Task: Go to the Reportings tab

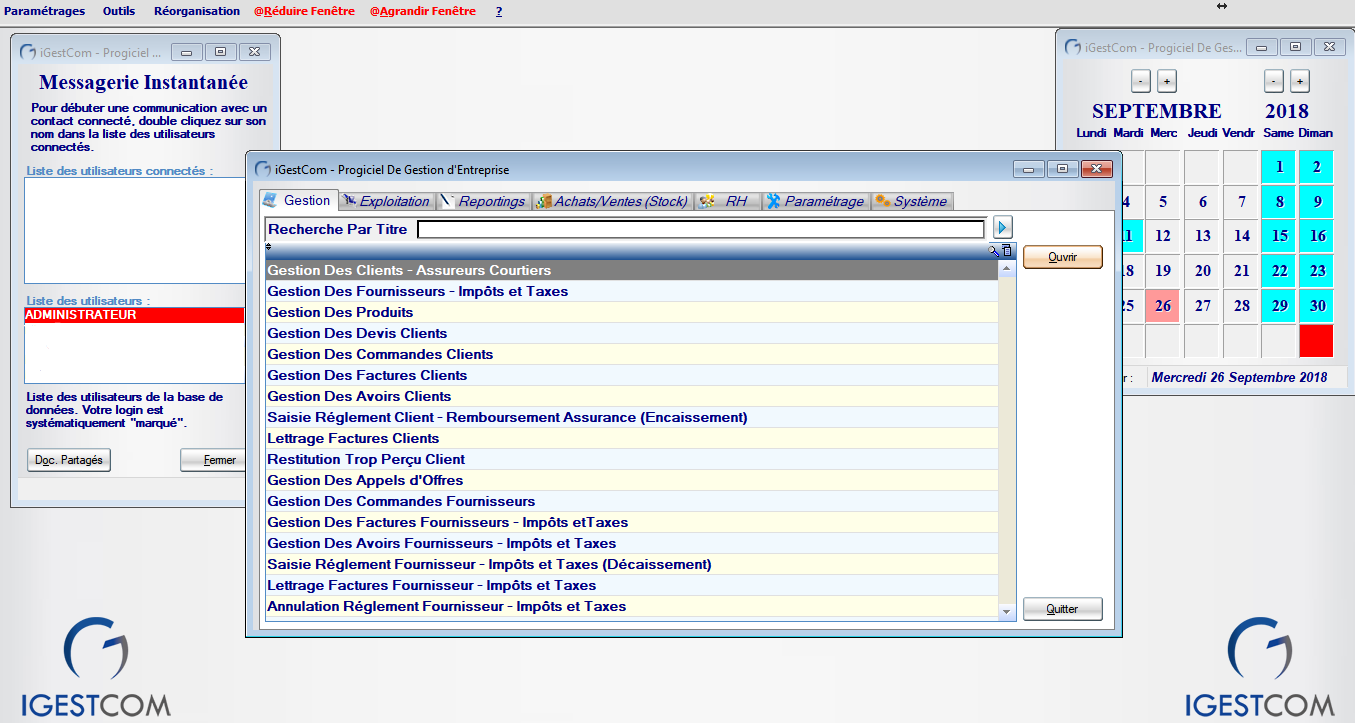Action: tap(484, 201)
